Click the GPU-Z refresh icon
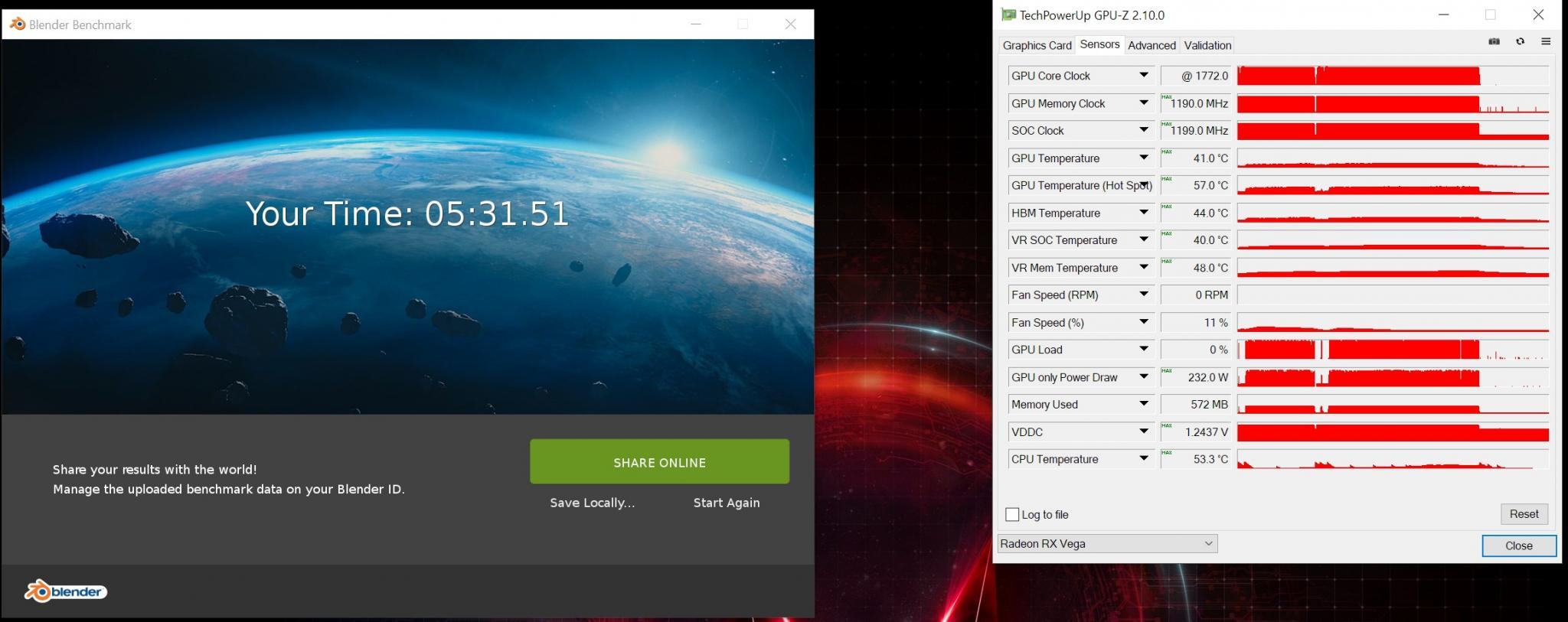The image size is (1568, 622). (1520, 41)
